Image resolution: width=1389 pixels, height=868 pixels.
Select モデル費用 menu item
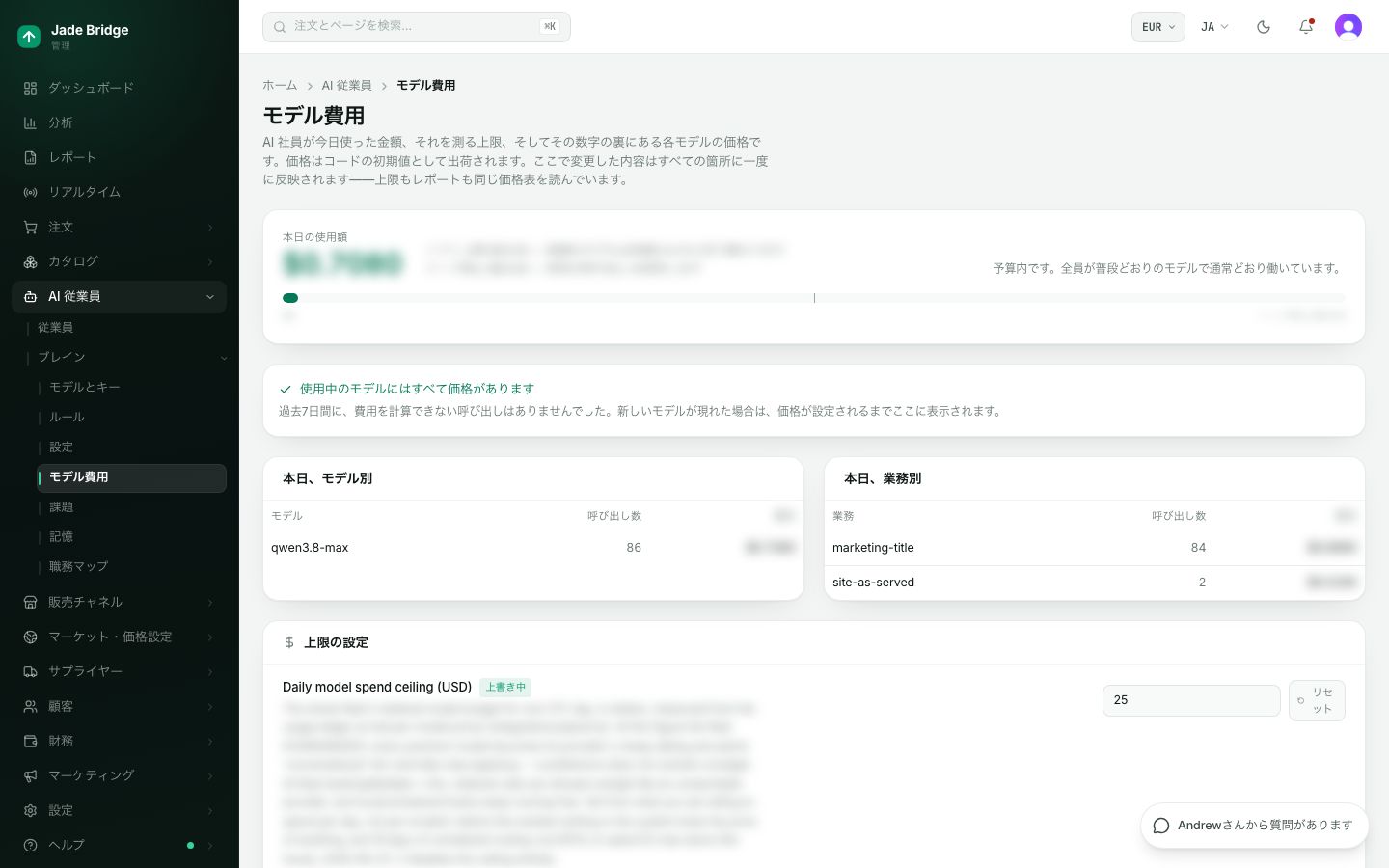click(x=132, y=477)
